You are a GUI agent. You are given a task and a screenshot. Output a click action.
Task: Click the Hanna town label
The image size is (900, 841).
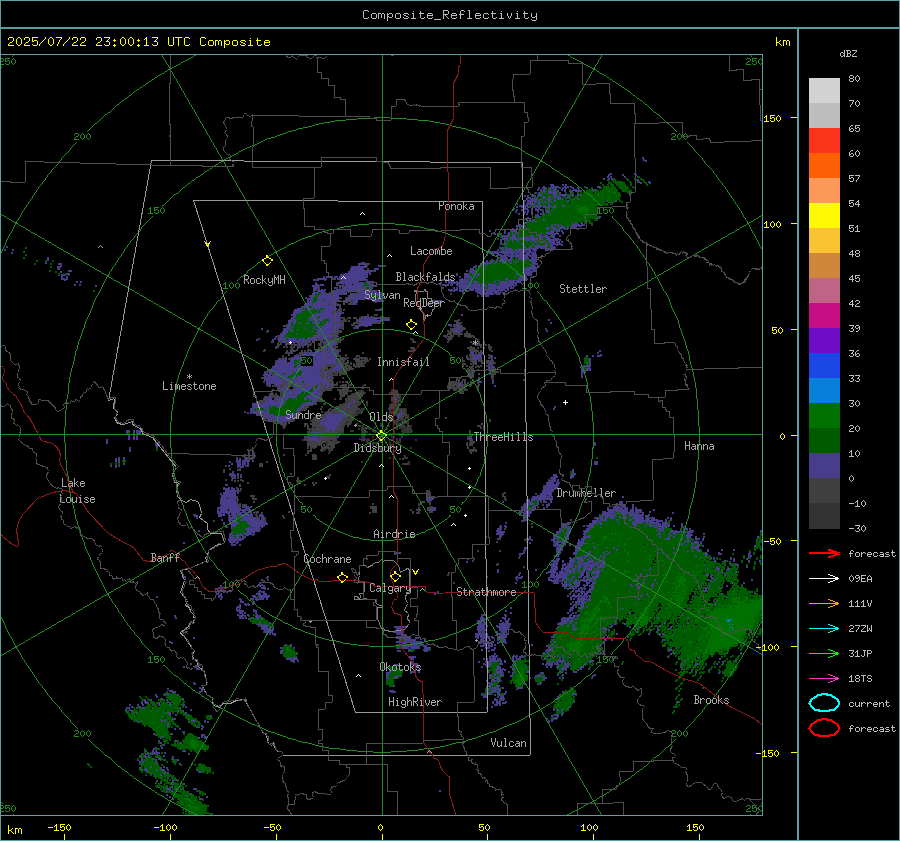point(699,446)
